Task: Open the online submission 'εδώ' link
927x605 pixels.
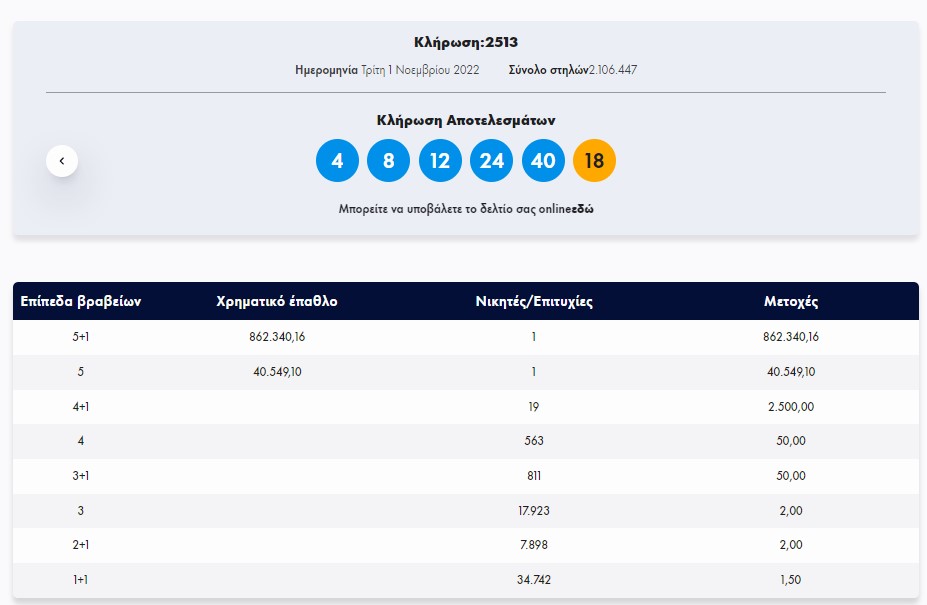Action: coord(582,210)
